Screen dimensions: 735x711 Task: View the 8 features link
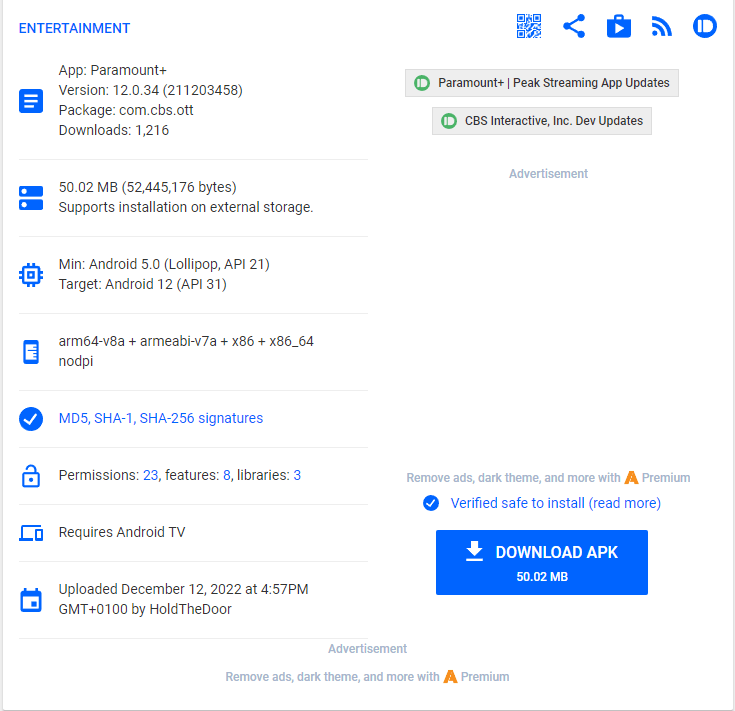[227, 475]
